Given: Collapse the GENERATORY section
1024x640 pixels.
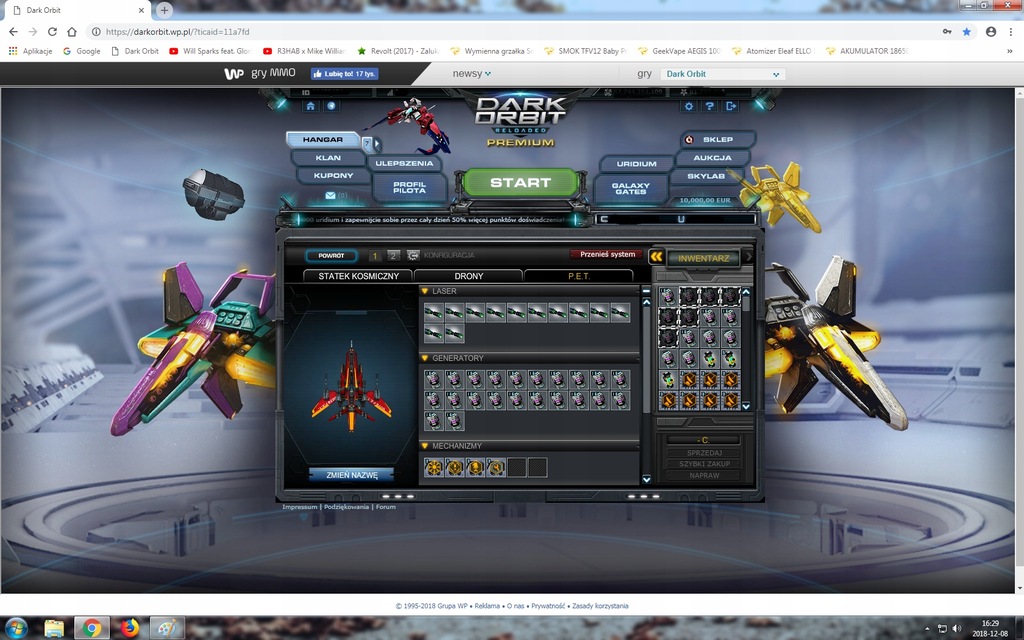Looking at the screenshot, I should point(424,359).
